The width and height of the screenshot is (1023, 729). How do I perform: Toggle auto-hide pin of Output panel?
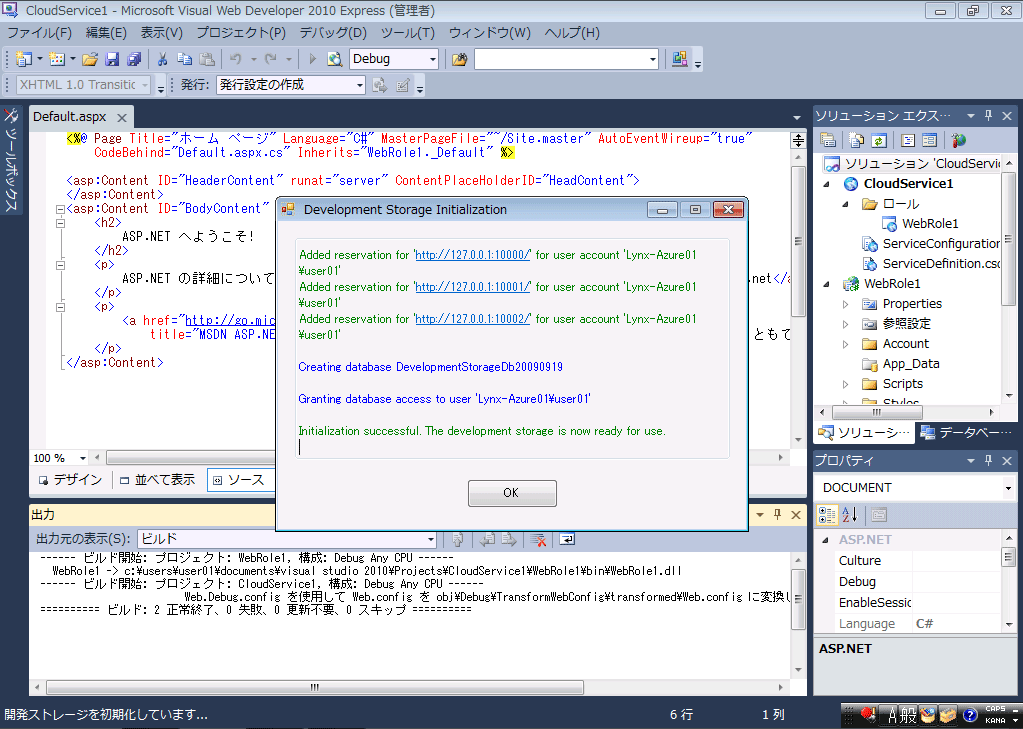pyautogui.click(x=778, y=514)
